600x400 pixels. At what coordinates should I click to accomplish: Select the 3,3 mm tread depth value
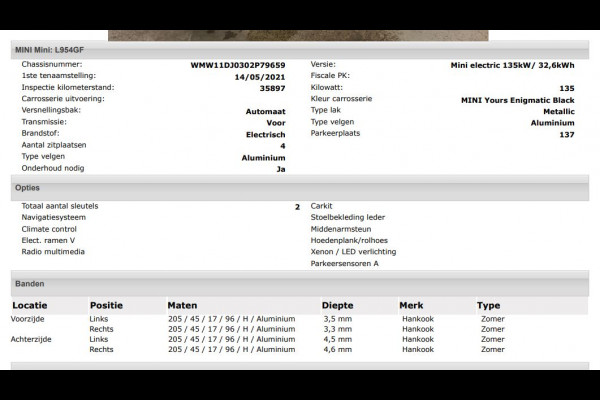click(337, 318)
